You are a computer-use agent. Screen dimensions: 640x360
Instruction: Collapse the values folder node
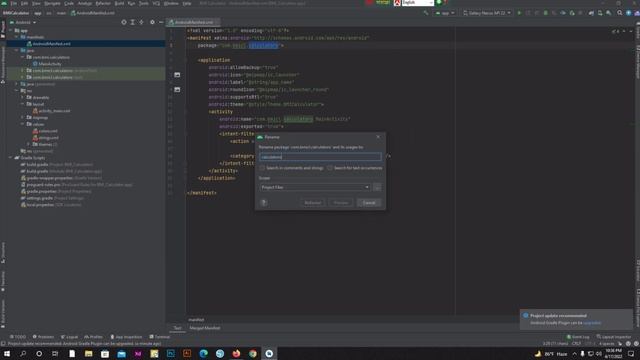click(x=22, y=124)
